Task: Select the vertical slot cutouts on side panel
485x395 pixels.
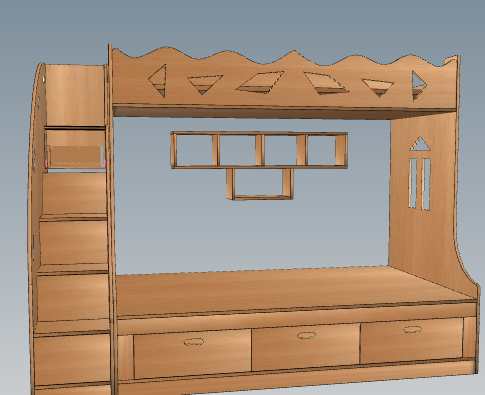Action: 419,184
